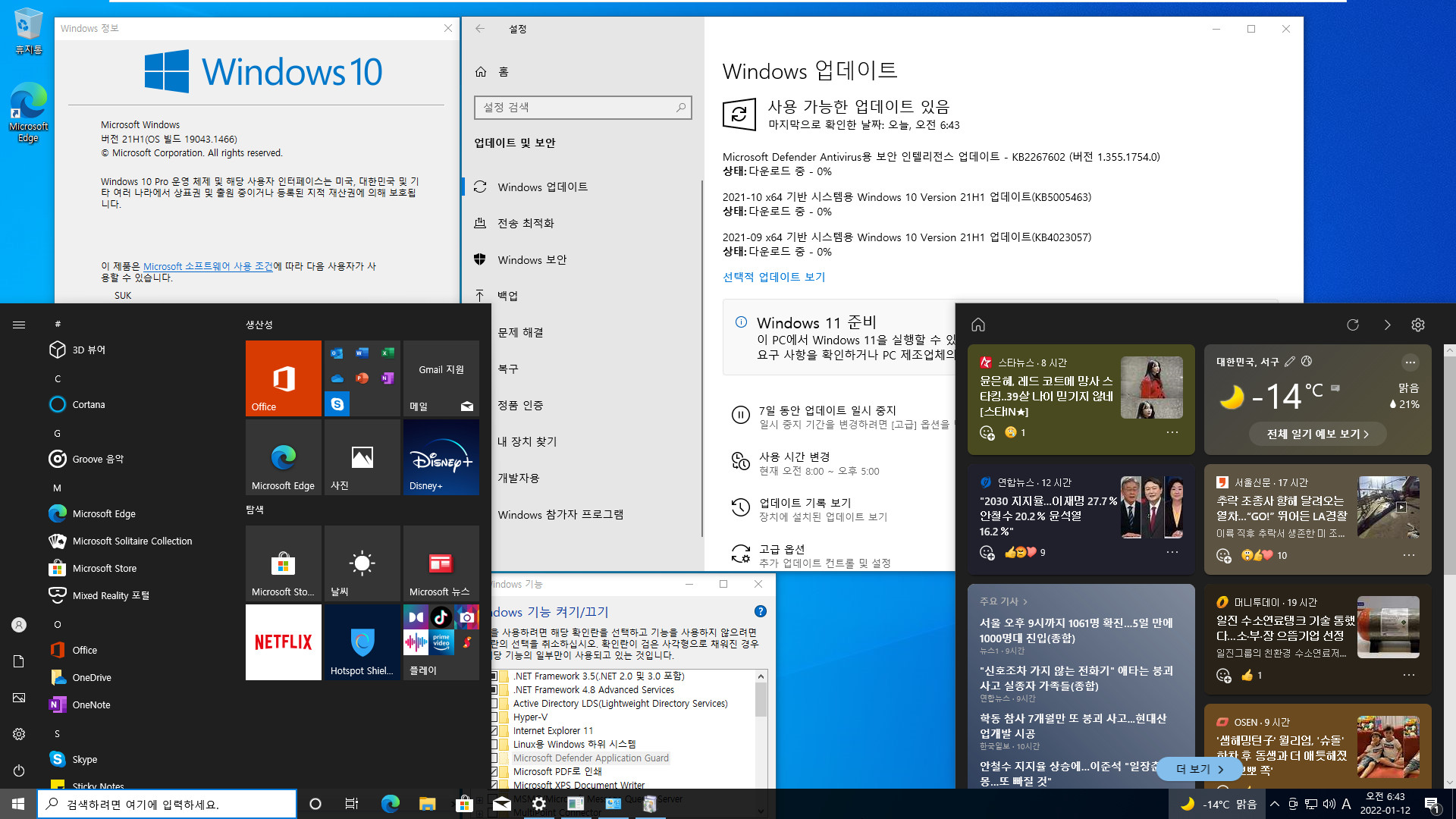Open widgets panel settings gear

coord(1418,325)
